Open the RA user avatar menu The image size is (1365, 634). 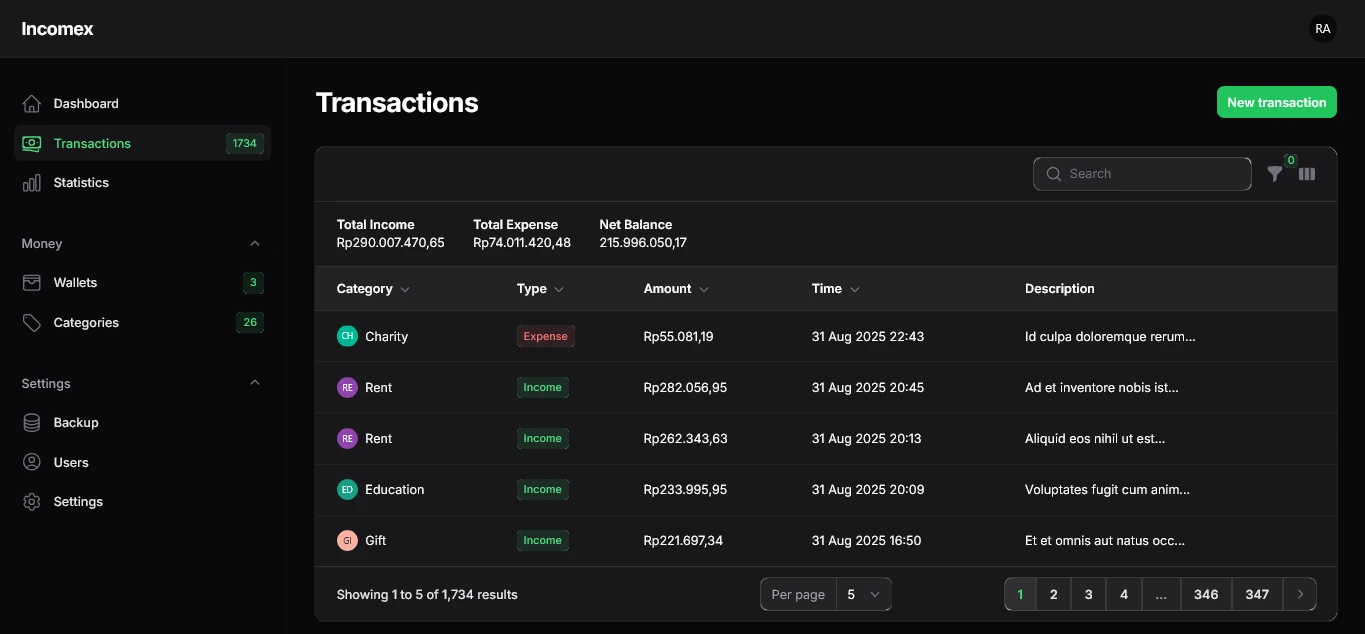tap(1323, 29)
